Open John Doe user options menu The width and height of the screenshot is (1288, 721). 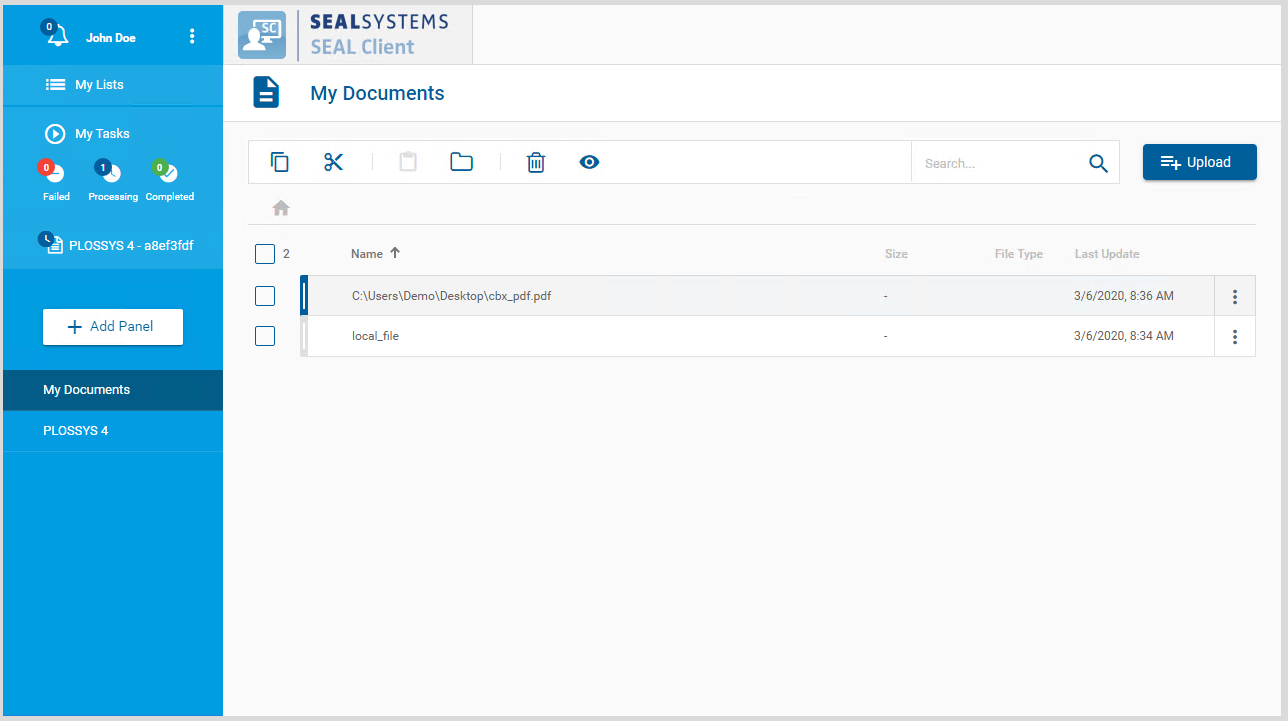coord(192,37)
